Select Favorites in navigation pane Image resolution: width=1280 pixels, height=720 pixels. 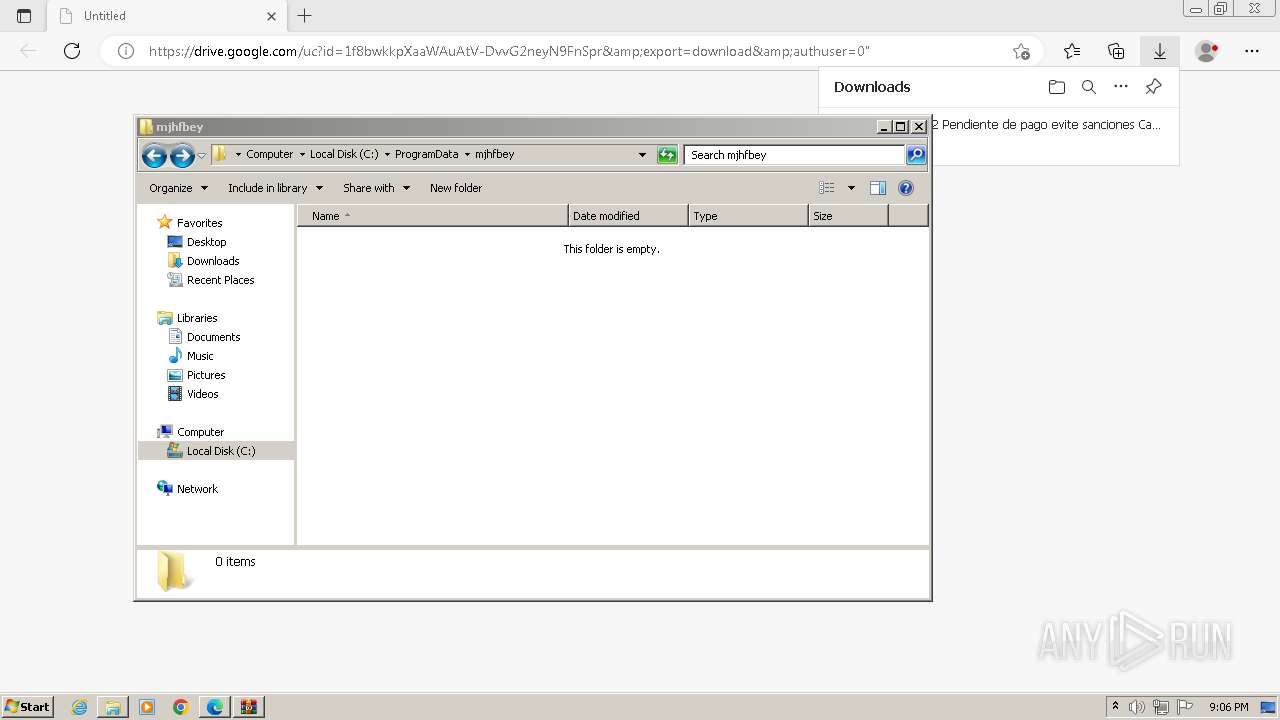199,223
